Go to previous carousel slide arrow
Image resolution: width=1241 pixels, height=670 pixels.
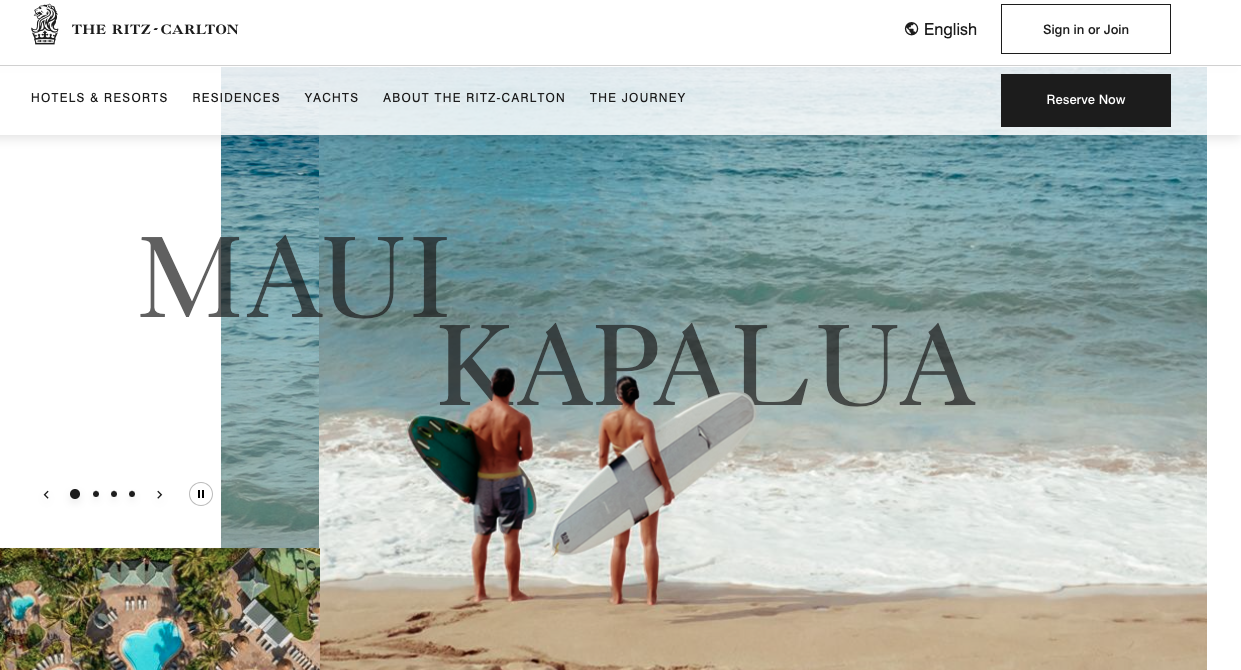[x=46, y=494]
